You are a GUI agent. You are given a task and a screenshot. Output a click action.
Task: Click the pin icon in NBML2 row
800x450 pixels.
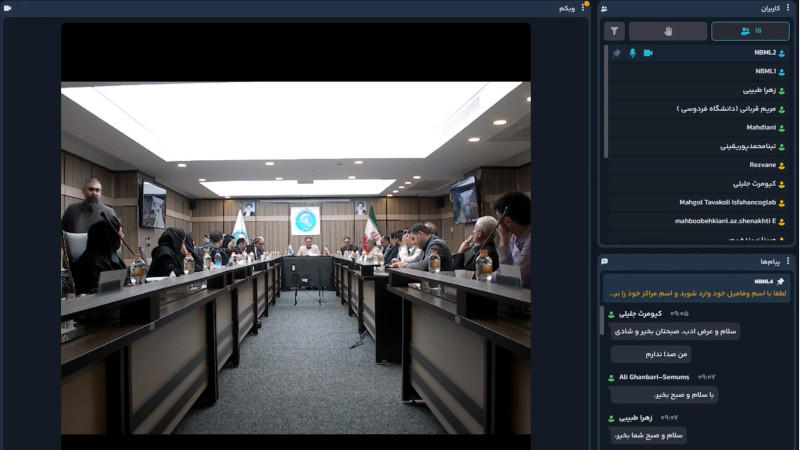click(617, 53)
